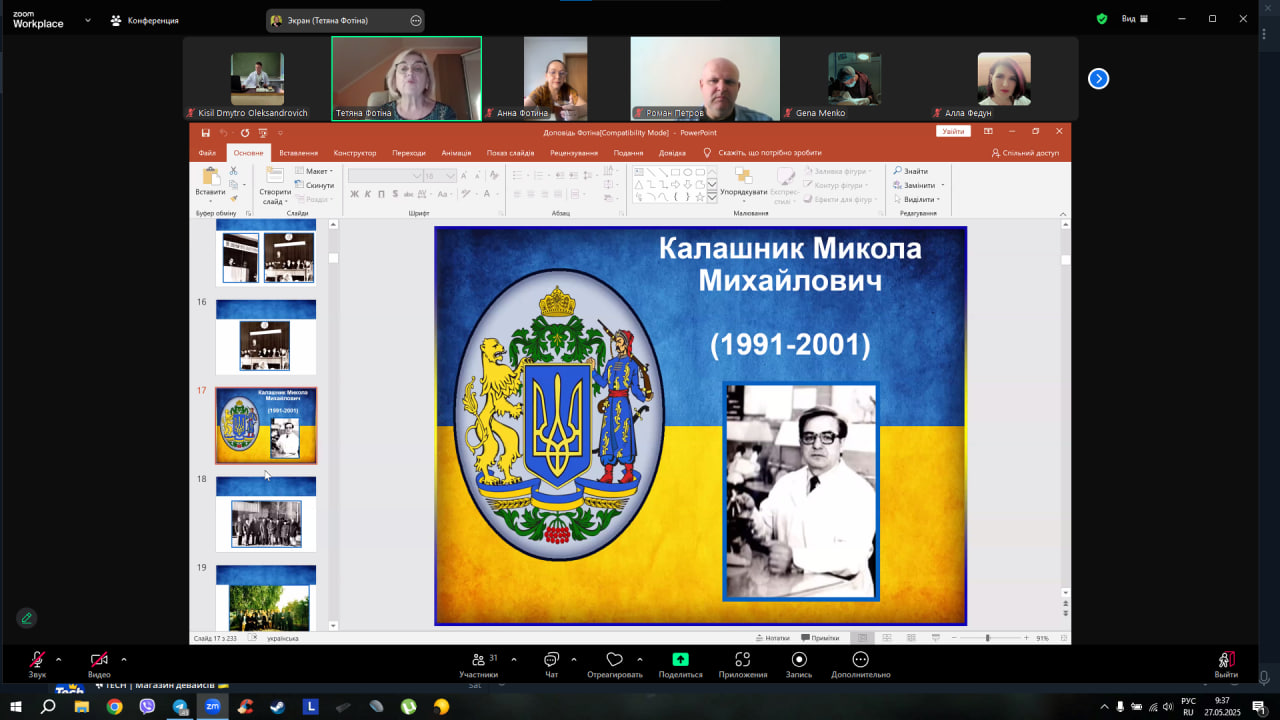Click Упорядкувати arrange button
1280x720 pixels.
click(x=743, y=184)
